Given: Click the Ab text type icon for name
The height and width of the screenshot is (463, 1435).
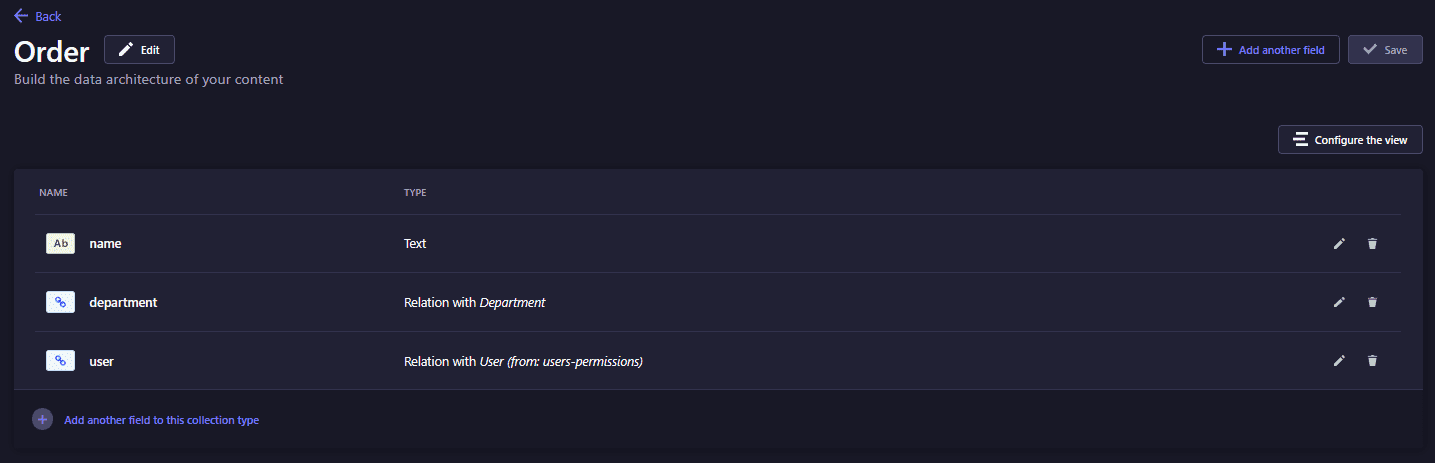Looking at the screenshot, I should click(x=60, y=243).
